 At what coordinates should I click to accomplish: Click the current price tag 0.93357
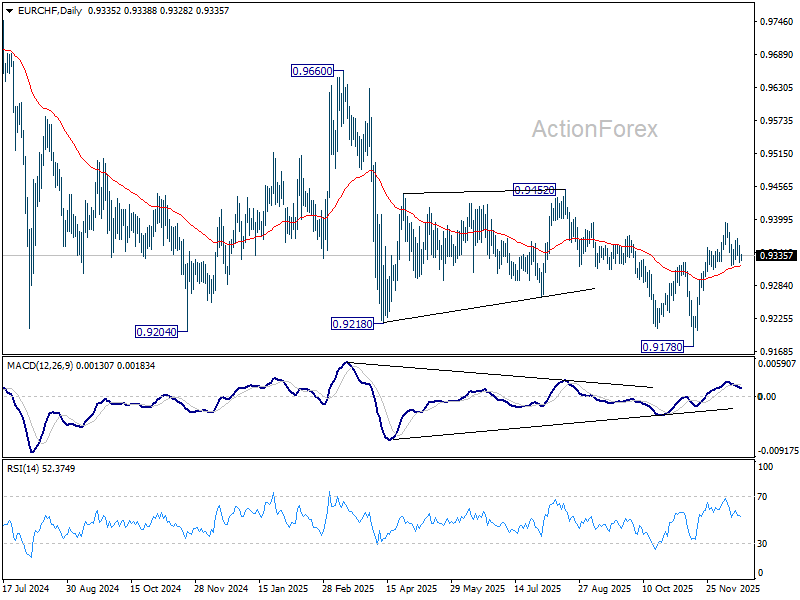777,255
